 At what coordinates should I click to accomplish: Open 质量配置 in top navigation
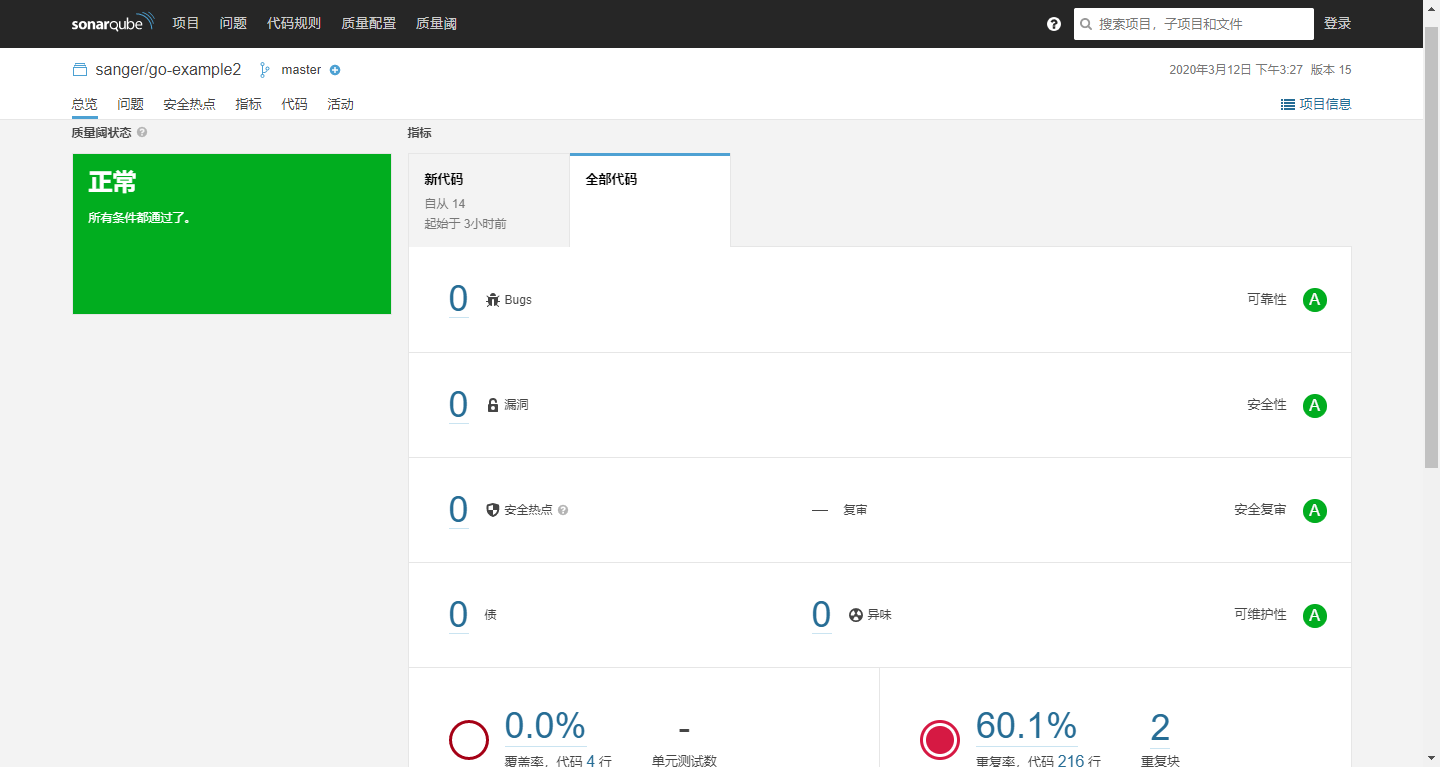point(368,23)
